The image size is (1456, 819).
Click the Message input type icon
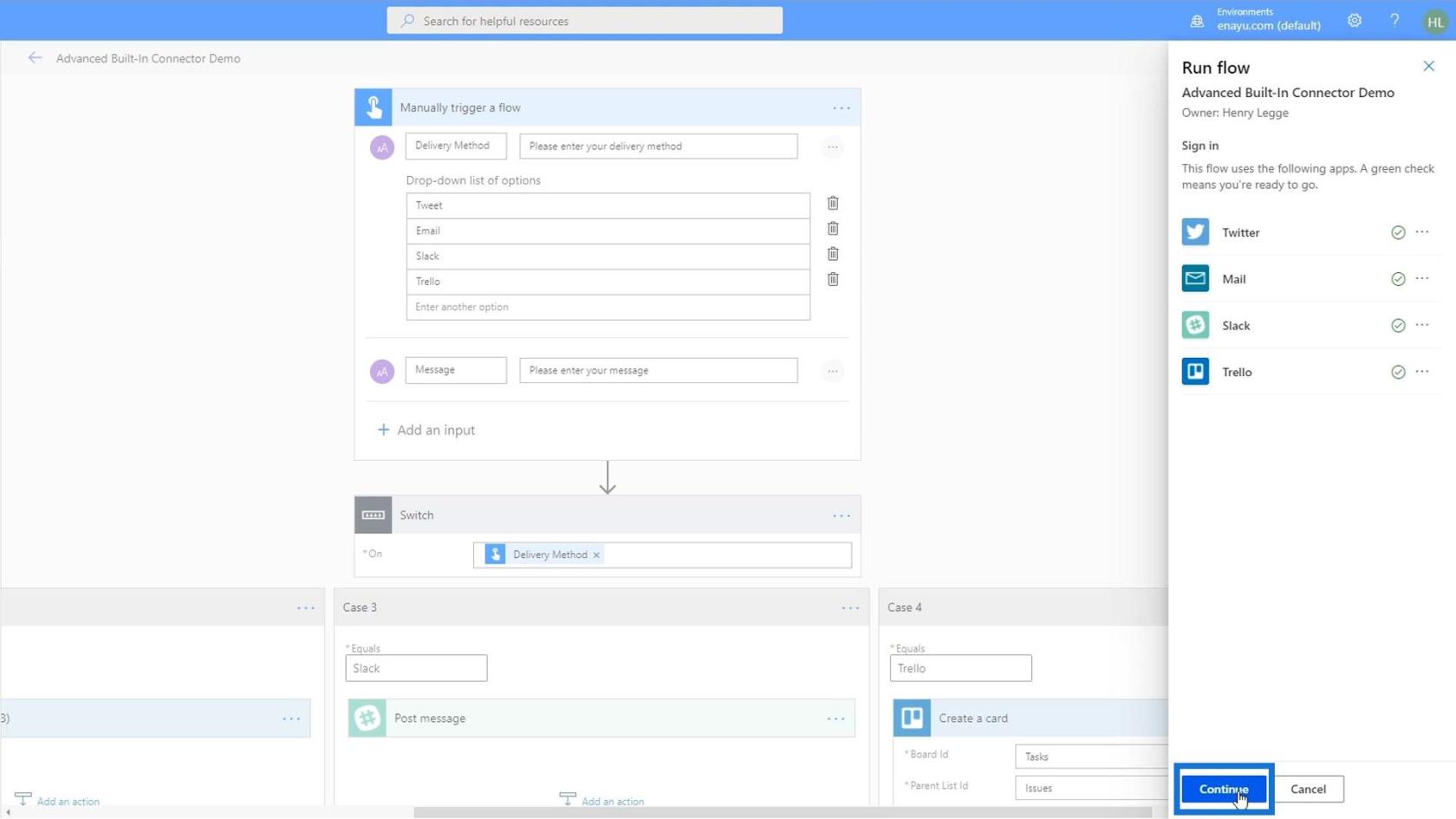[x=382, y=371]
